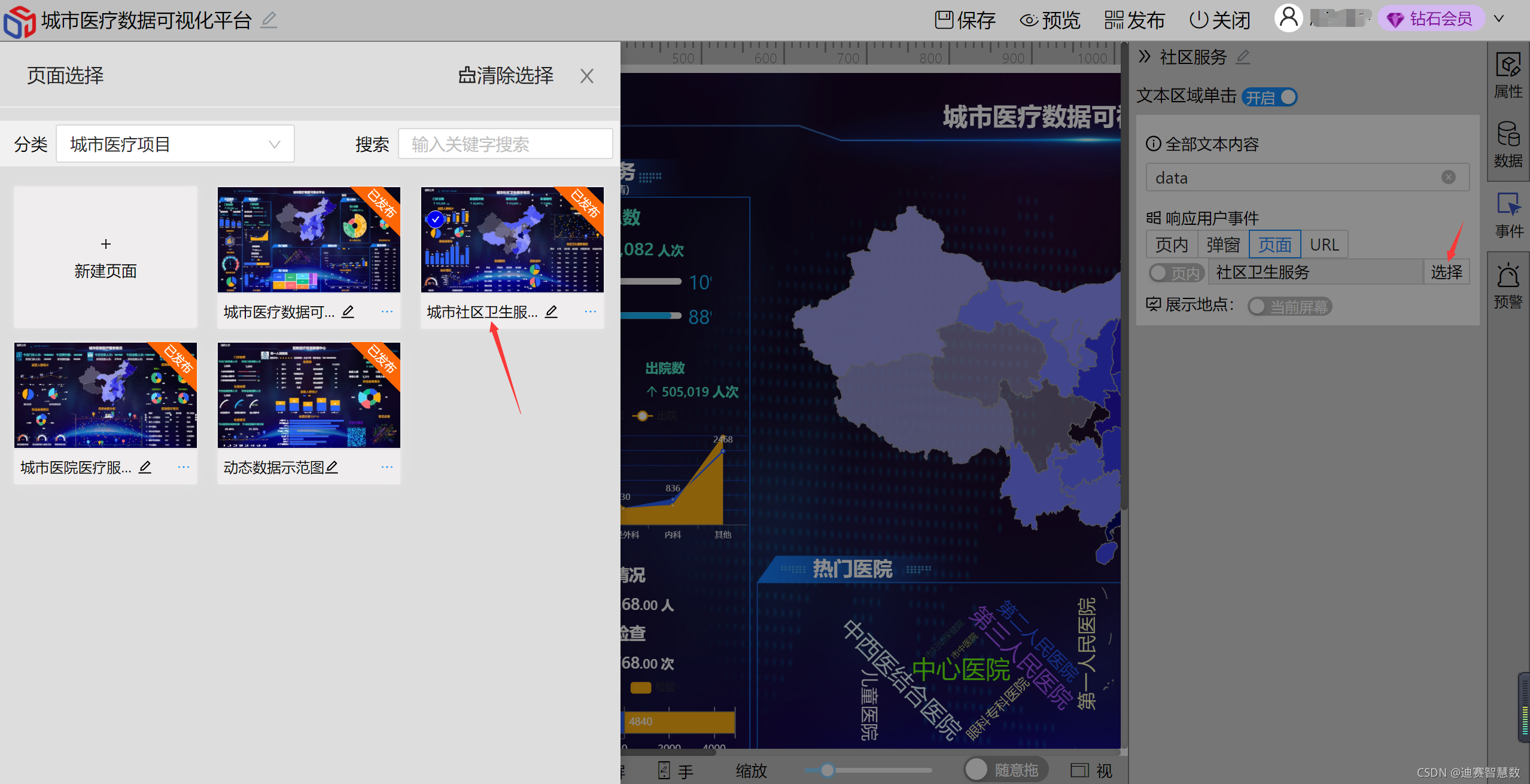The height and width of the screenshot is (784, 1530).
Task: Switch to the URL event tab
Action: coord(1324,244)
